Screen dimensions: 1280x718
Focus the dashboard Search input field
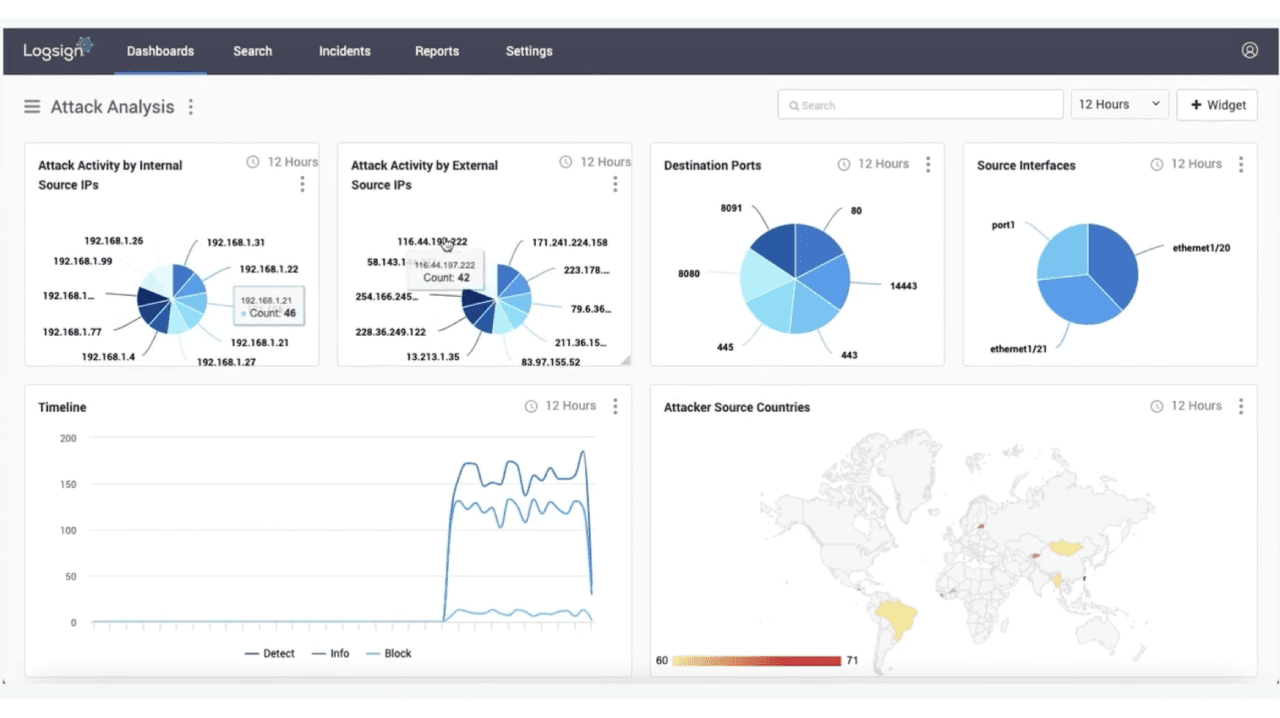(920, 105)
